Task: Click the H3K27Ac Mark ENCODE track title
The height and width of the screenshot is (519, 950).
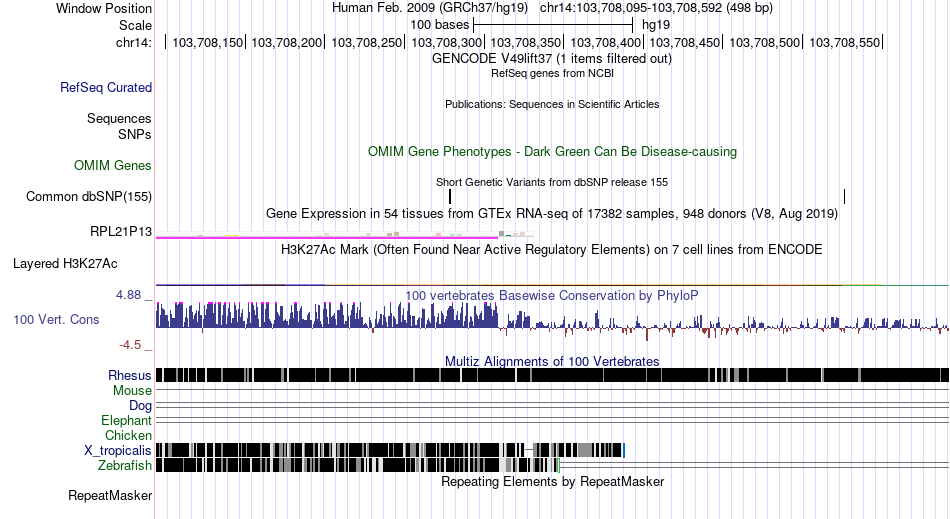Action: (552, 250)
